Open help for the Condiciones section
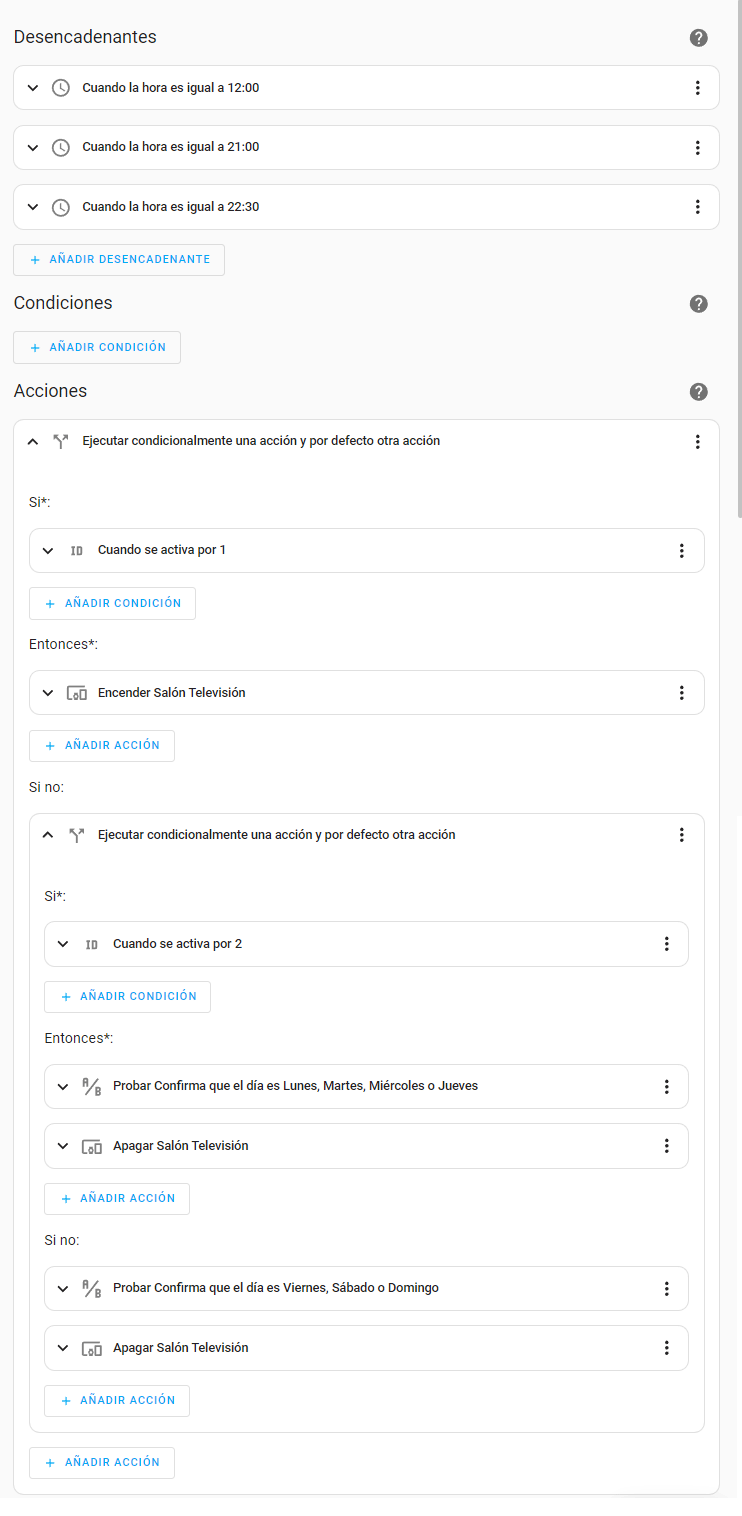This screenshot has width=742, height=1516. 698,304
